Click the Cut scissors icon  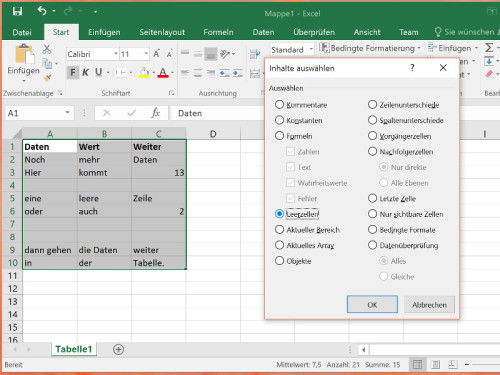[47, 50]
